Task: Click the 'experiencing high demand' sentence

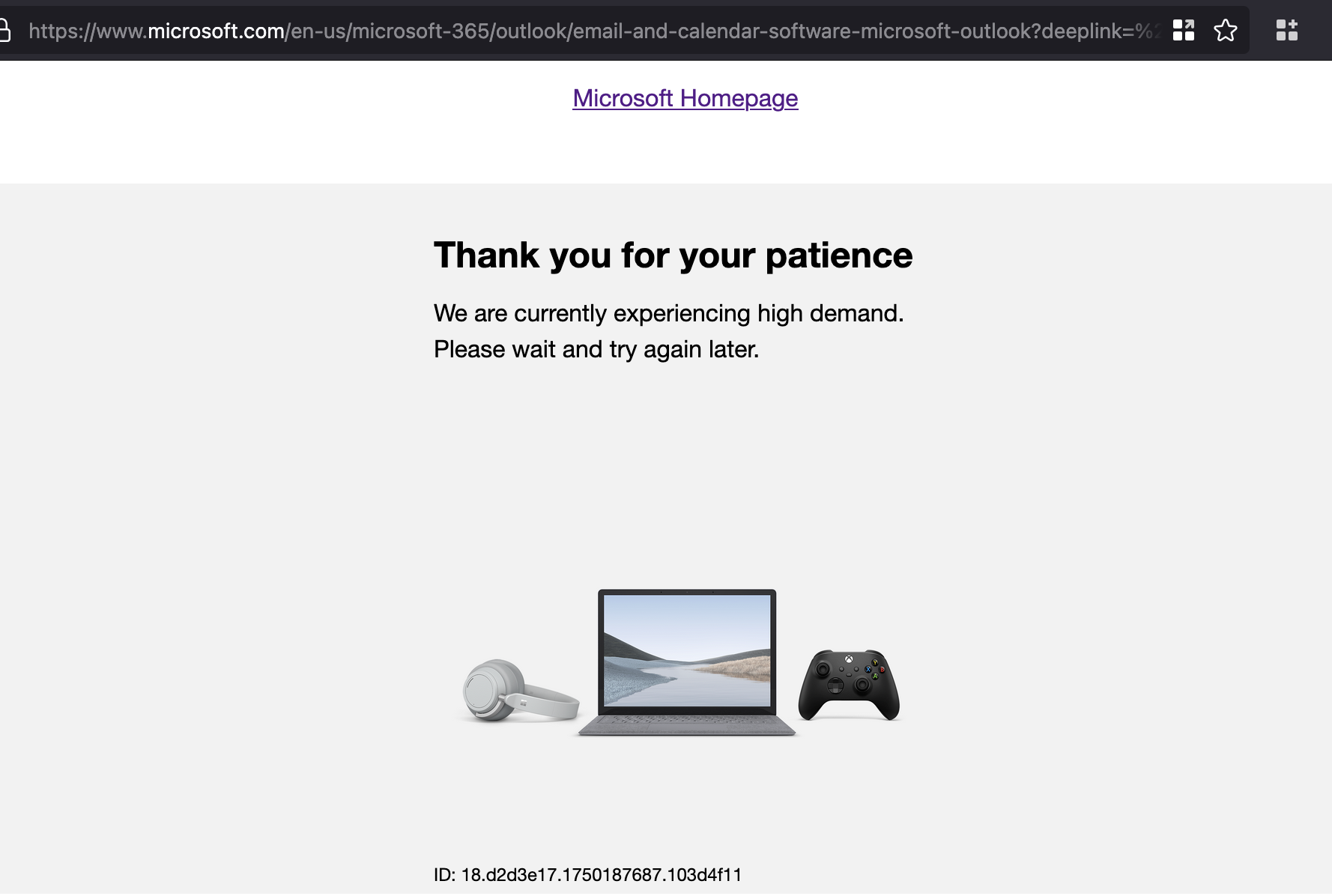Action: tap(669, 313)
